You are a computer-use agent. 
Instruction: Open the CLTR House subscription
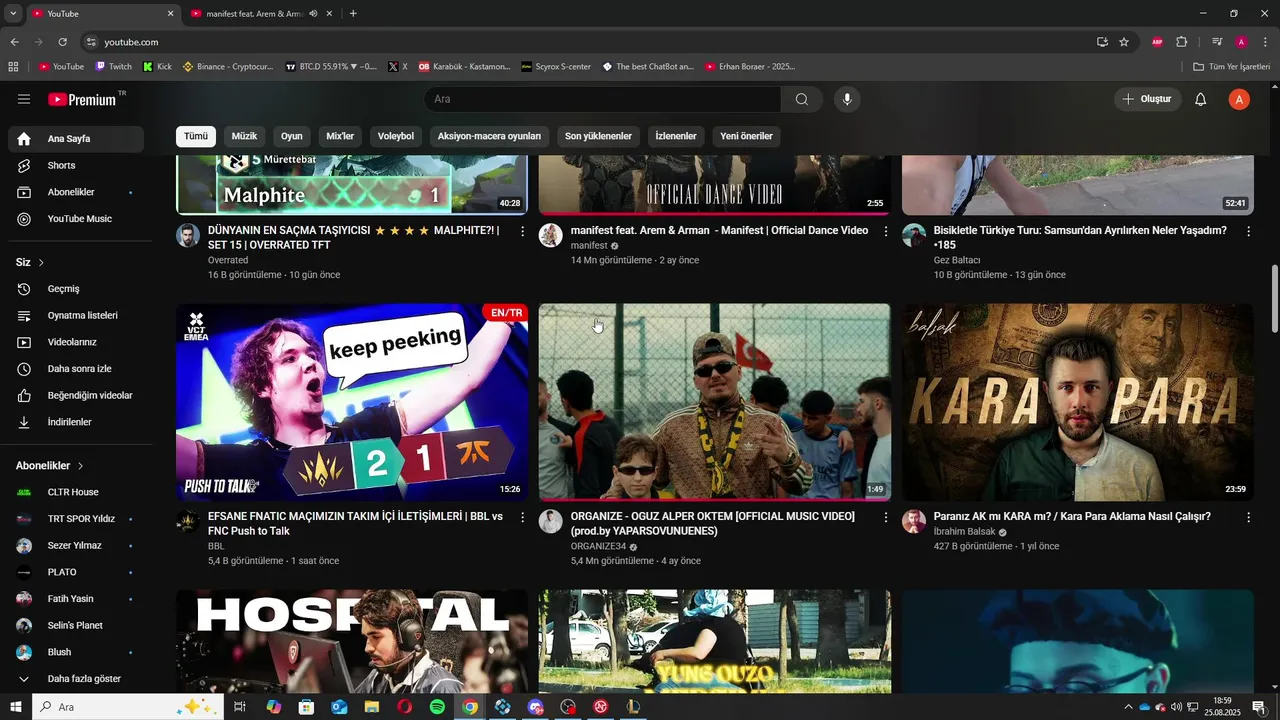(x=75, y=492)
